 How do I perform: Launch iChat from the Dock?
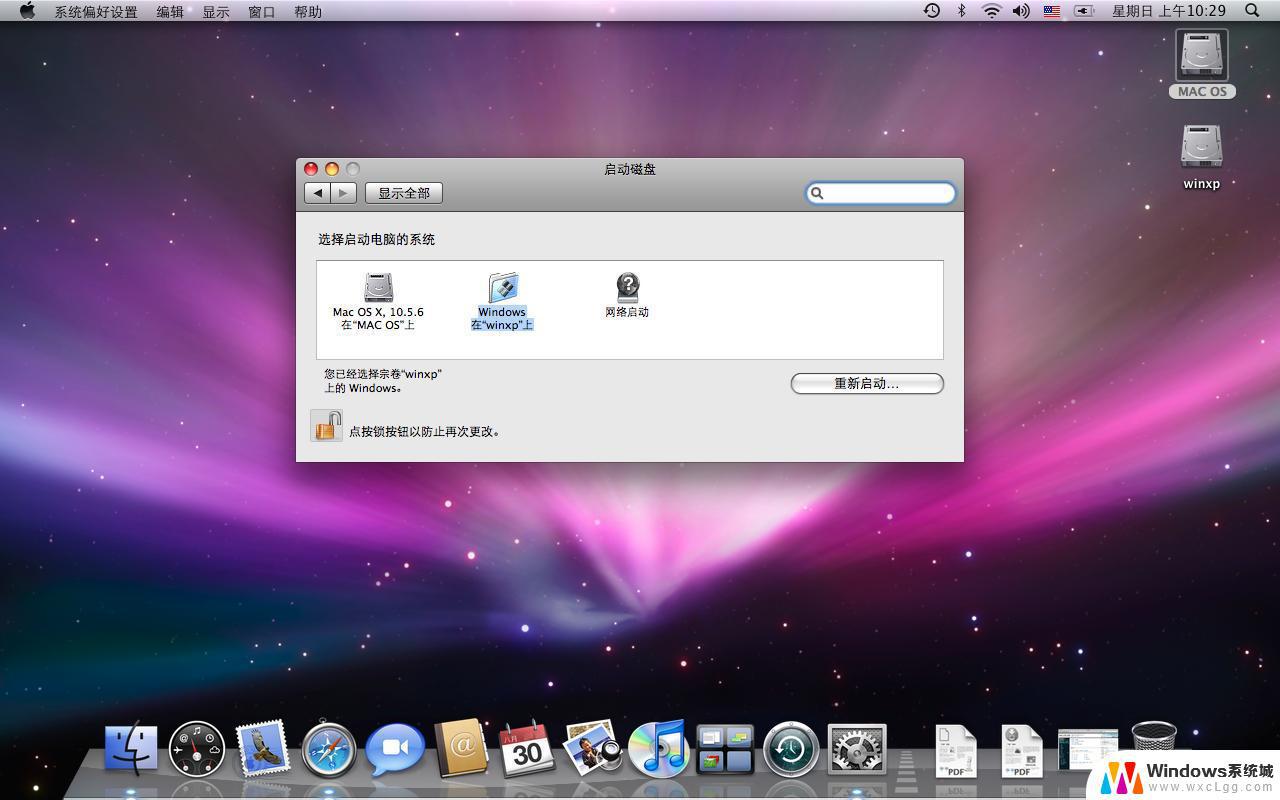pyautogui.click(x=395, y=749)
